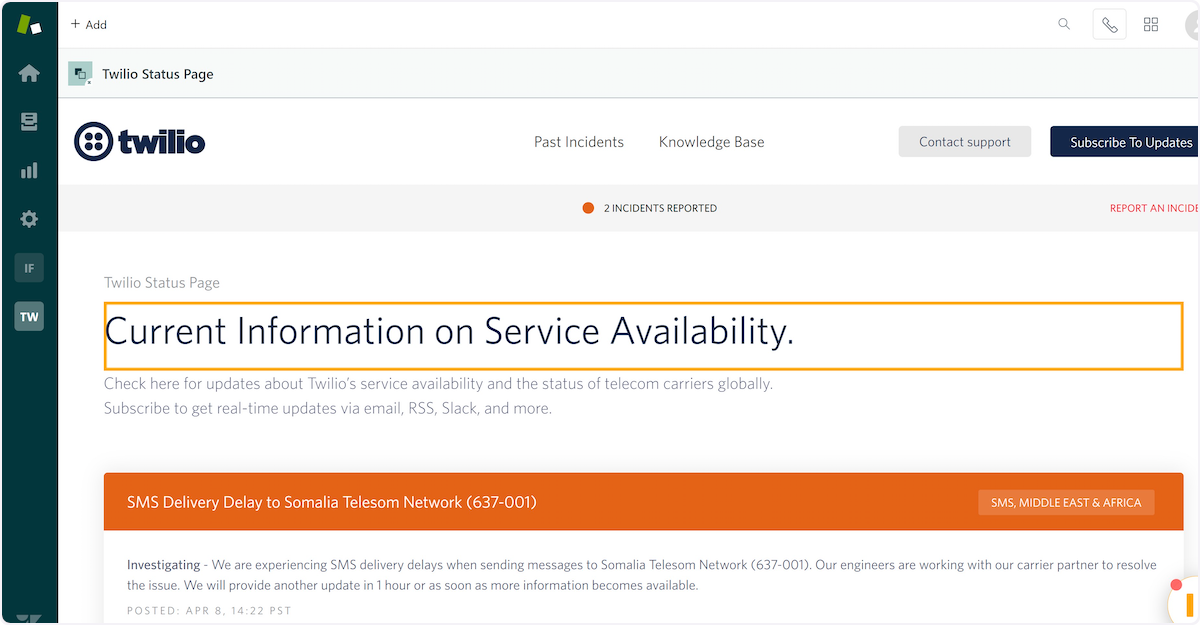Open the Views (tickets) sidebar icon
The width and height of the screenshot is (1200, 625).
pos(29,122)
